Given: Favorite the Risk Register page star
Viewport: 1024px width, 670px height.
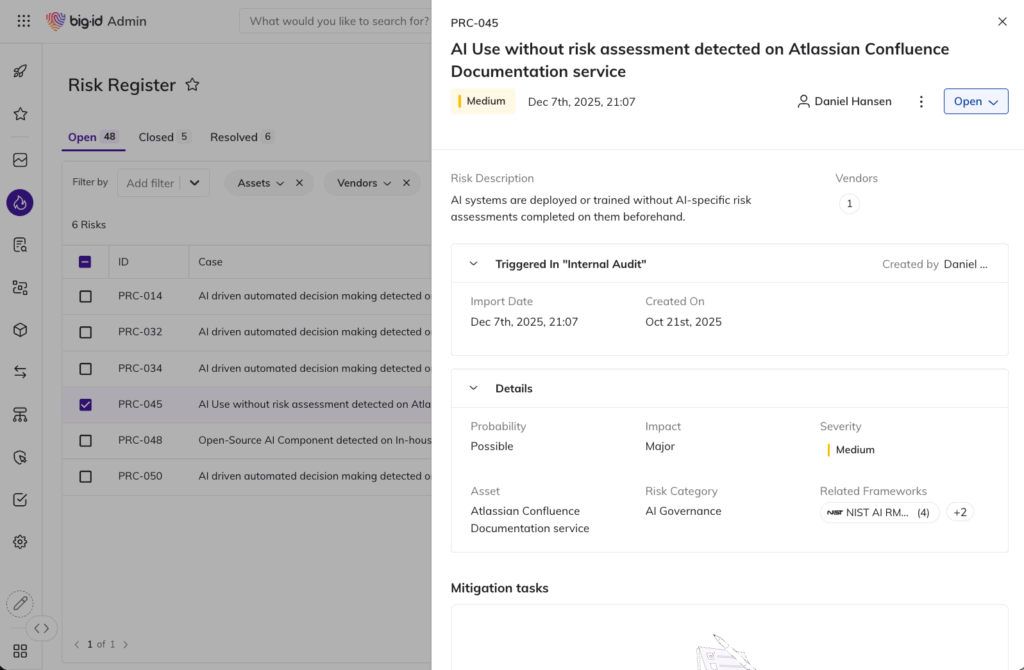Looking at the screenshot, I should [193, 85].
